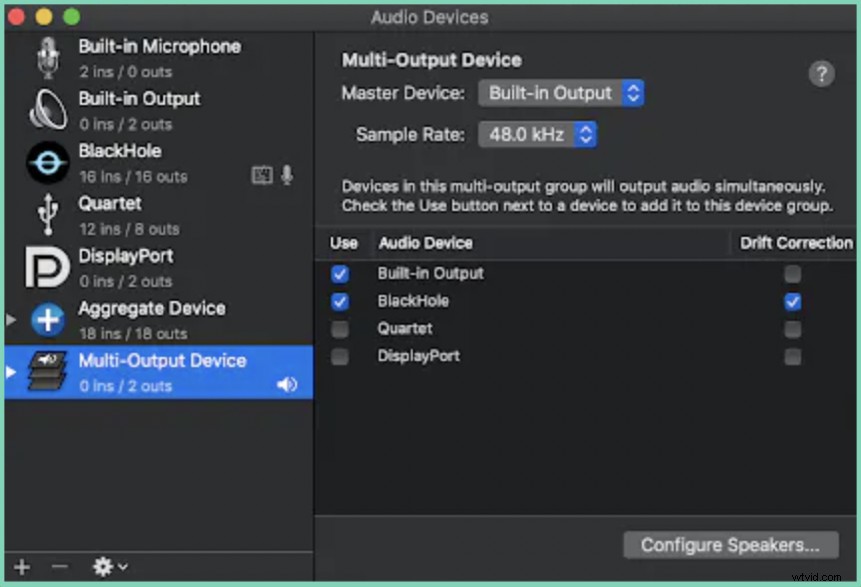The image size is (861, 587).
Task: Click the camera badge next to BlackHole
Action: (262, 174)
